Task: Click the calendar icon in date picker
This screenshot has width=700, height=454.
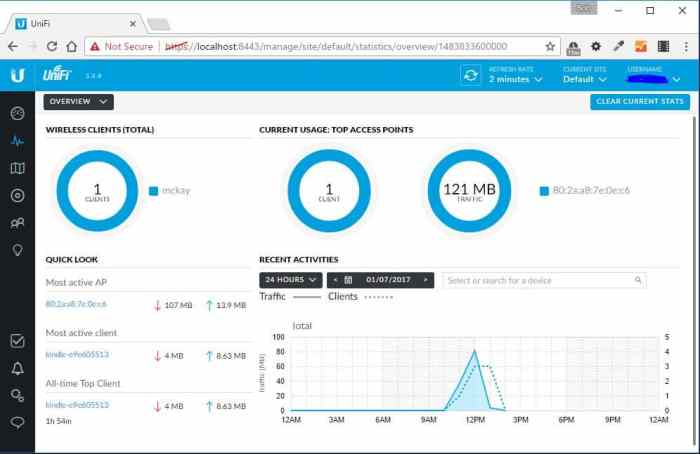Action: [348, 280]
